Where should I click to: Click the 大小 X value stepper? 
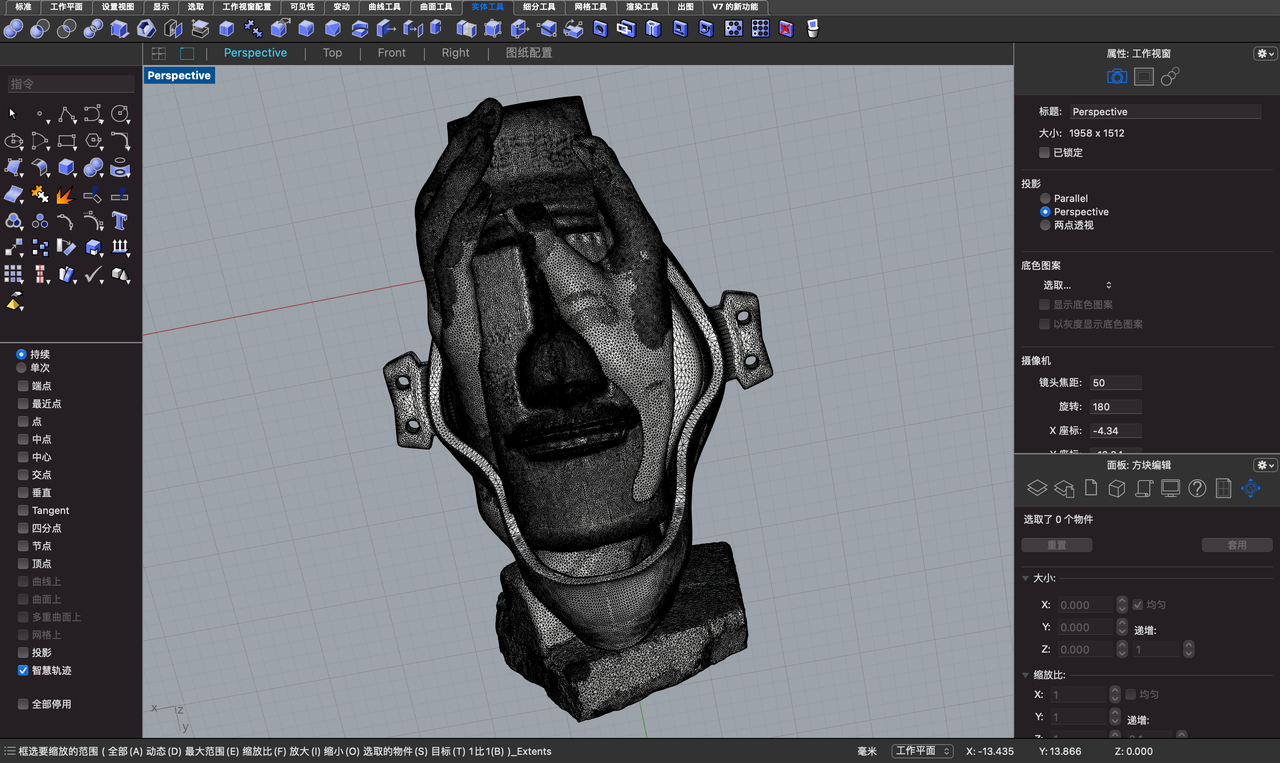(x=1121, y=605)
